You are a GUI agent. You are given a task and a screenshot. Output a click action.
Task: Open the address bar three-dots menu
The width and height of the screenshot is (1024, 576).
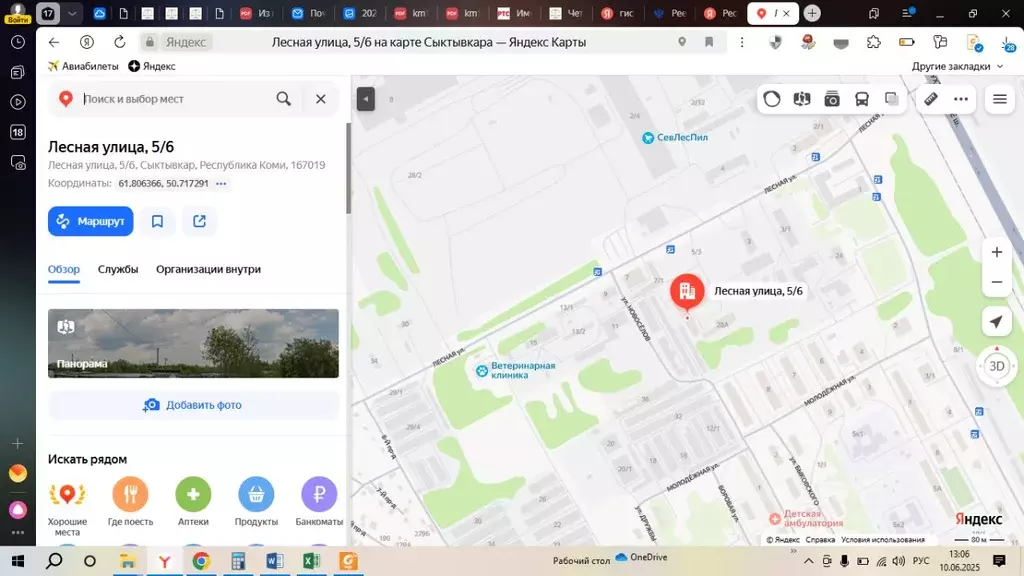[742, 42]
